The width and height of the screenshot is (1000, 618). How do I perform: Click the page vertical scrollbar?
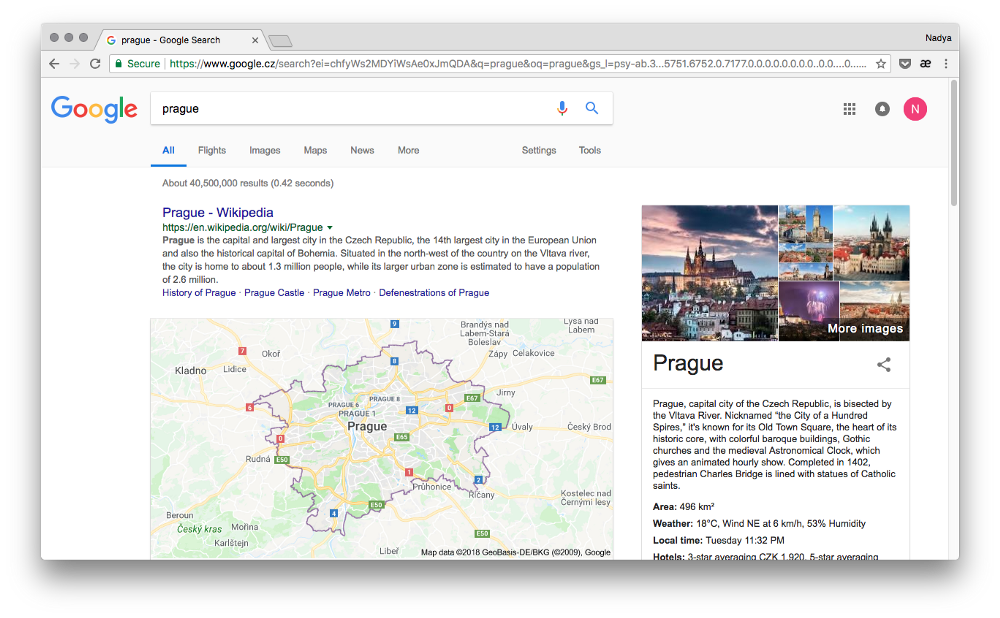[954, 143]
